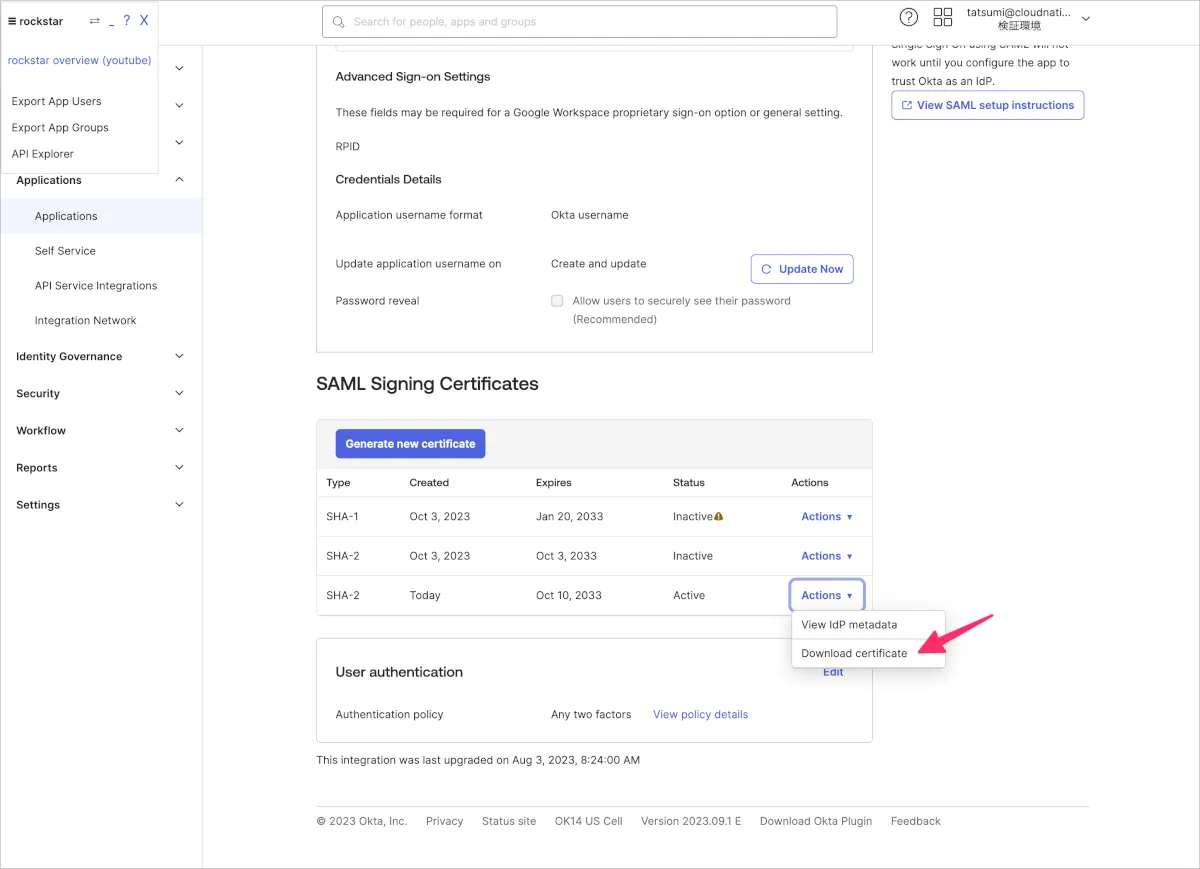
Task: Click the rockstar panel question mark
Action: click(126, 21)
